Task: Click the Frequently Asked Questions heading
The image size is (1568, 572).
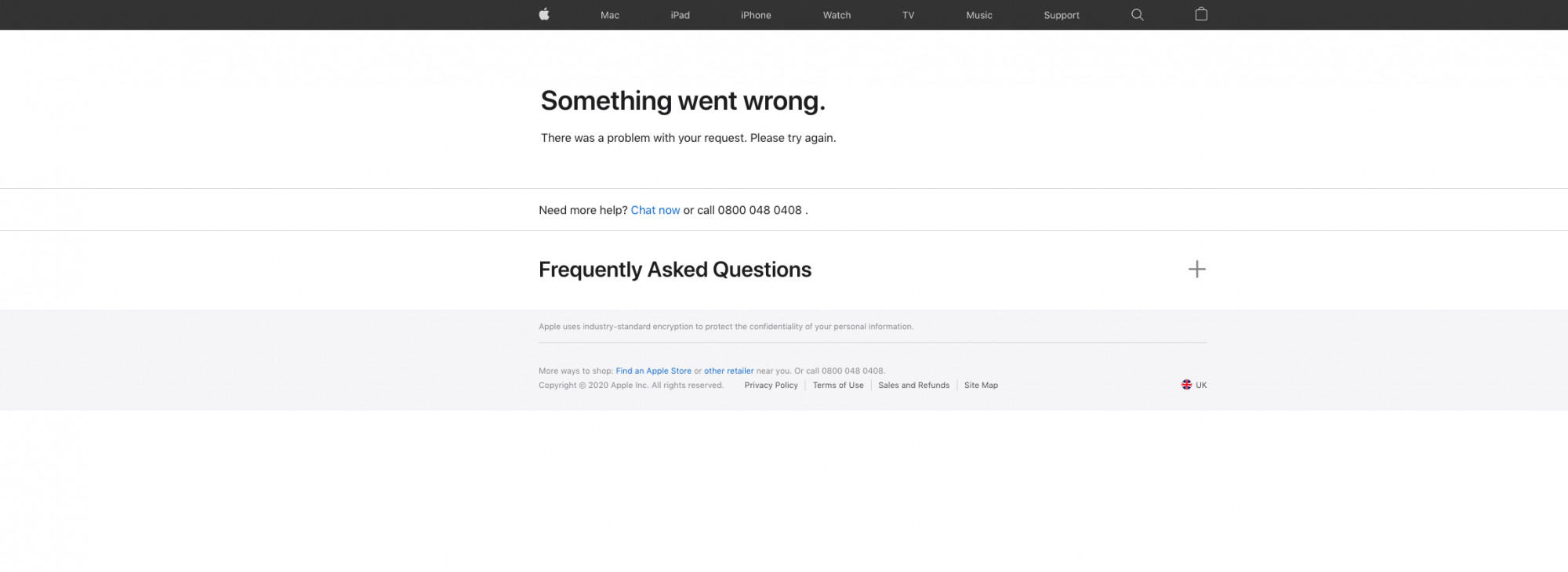Action: [675, 270]
